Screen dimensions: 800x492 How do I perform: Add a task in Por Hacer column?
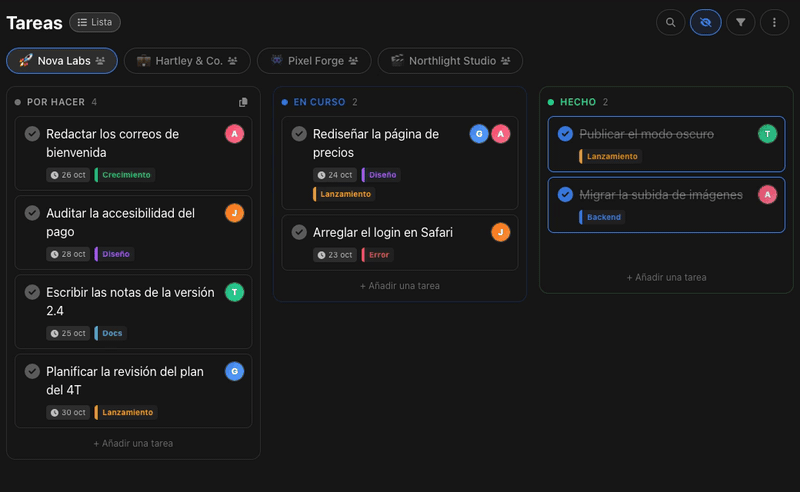pos(133,444)
